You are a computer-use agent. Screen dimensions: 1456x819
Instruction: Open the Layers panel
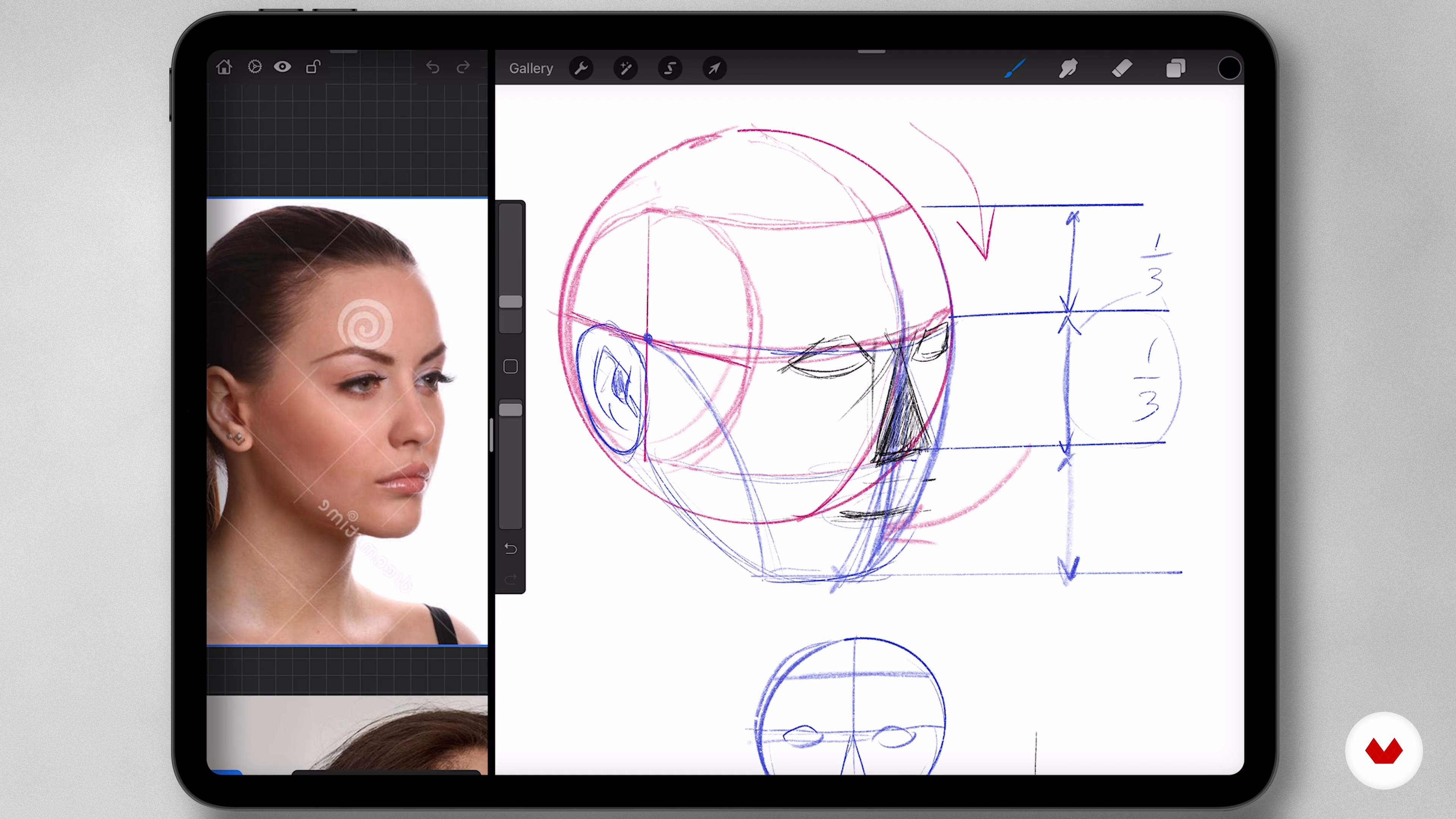pos(1176,68)
